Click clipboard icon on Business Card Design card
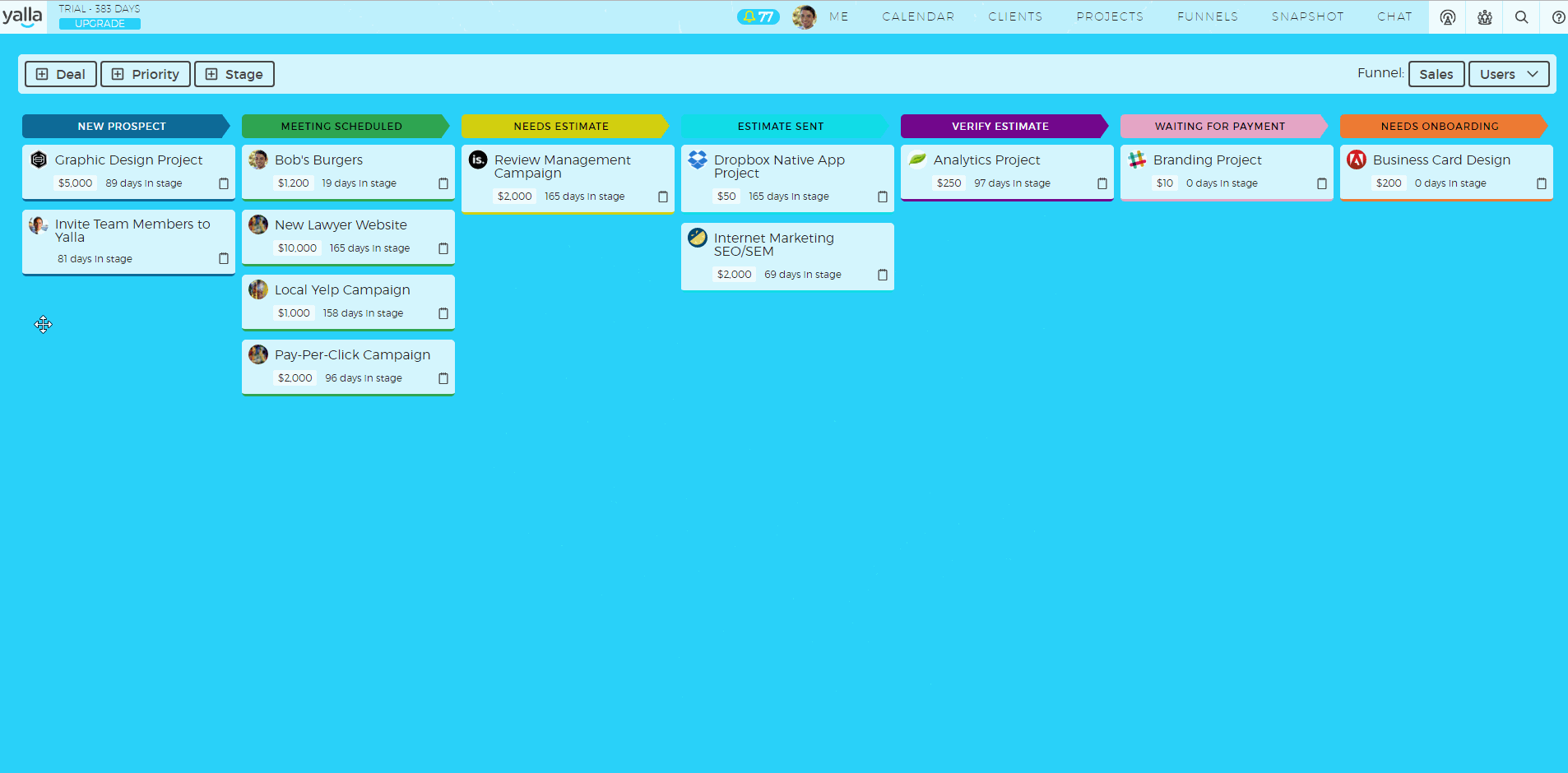 pos(1542,183)
